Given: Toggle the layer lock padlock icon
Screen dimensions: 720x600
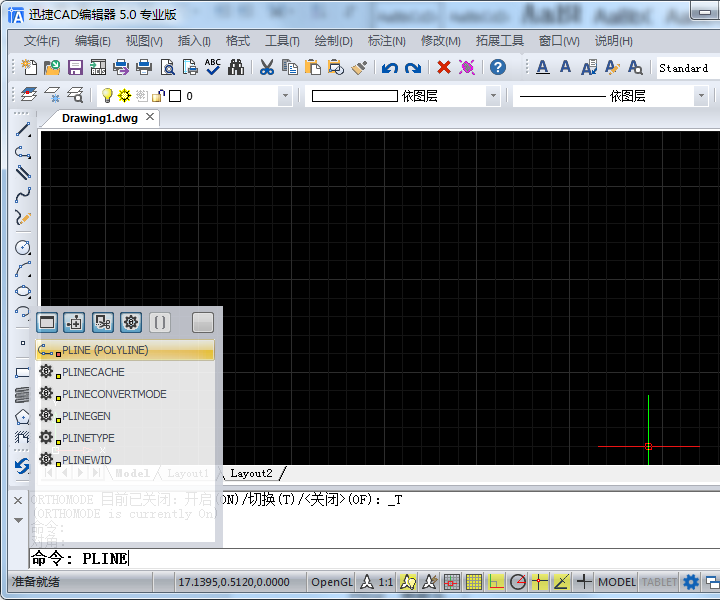Looking at the screenshot, I should click(158, 95).
